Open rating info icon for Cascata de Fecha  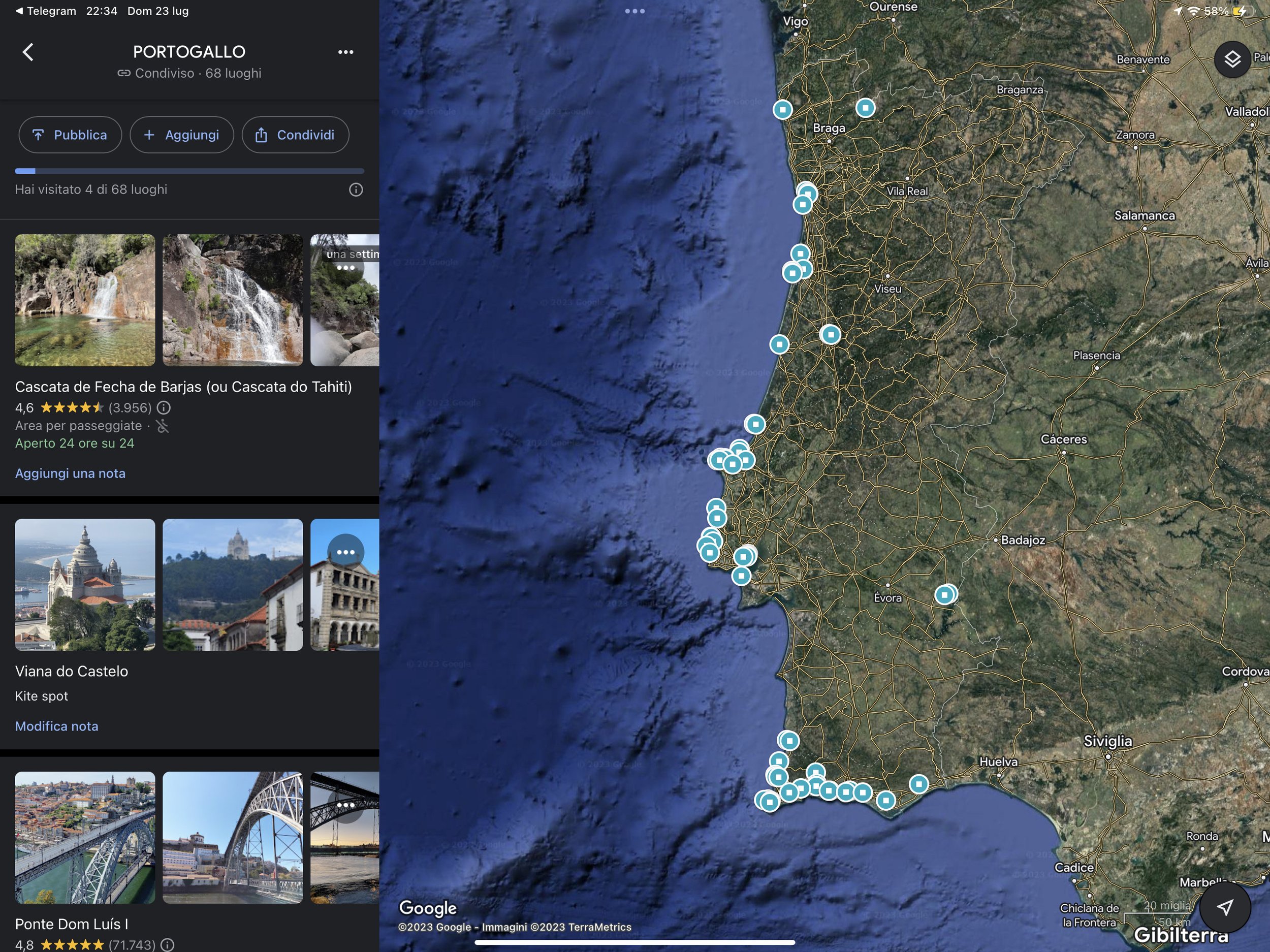tap(164, 407)
